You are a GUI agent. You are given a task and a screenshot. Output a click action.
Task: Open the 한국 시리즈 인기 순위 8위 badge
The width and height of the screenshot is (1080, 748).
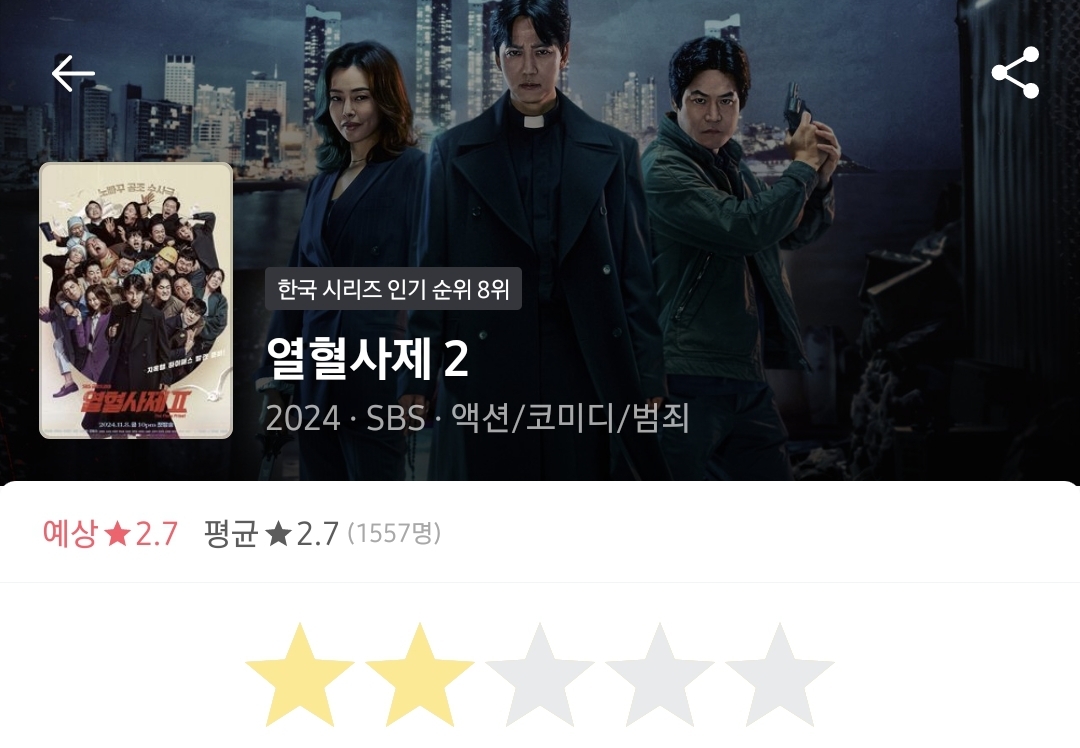(x=393, y=289)
